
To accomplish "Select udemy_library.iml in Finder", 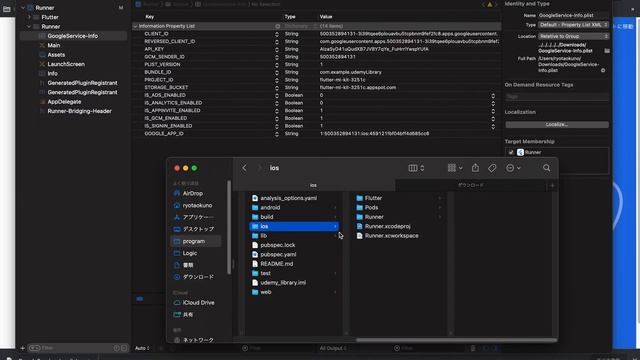I will [283, 282].
